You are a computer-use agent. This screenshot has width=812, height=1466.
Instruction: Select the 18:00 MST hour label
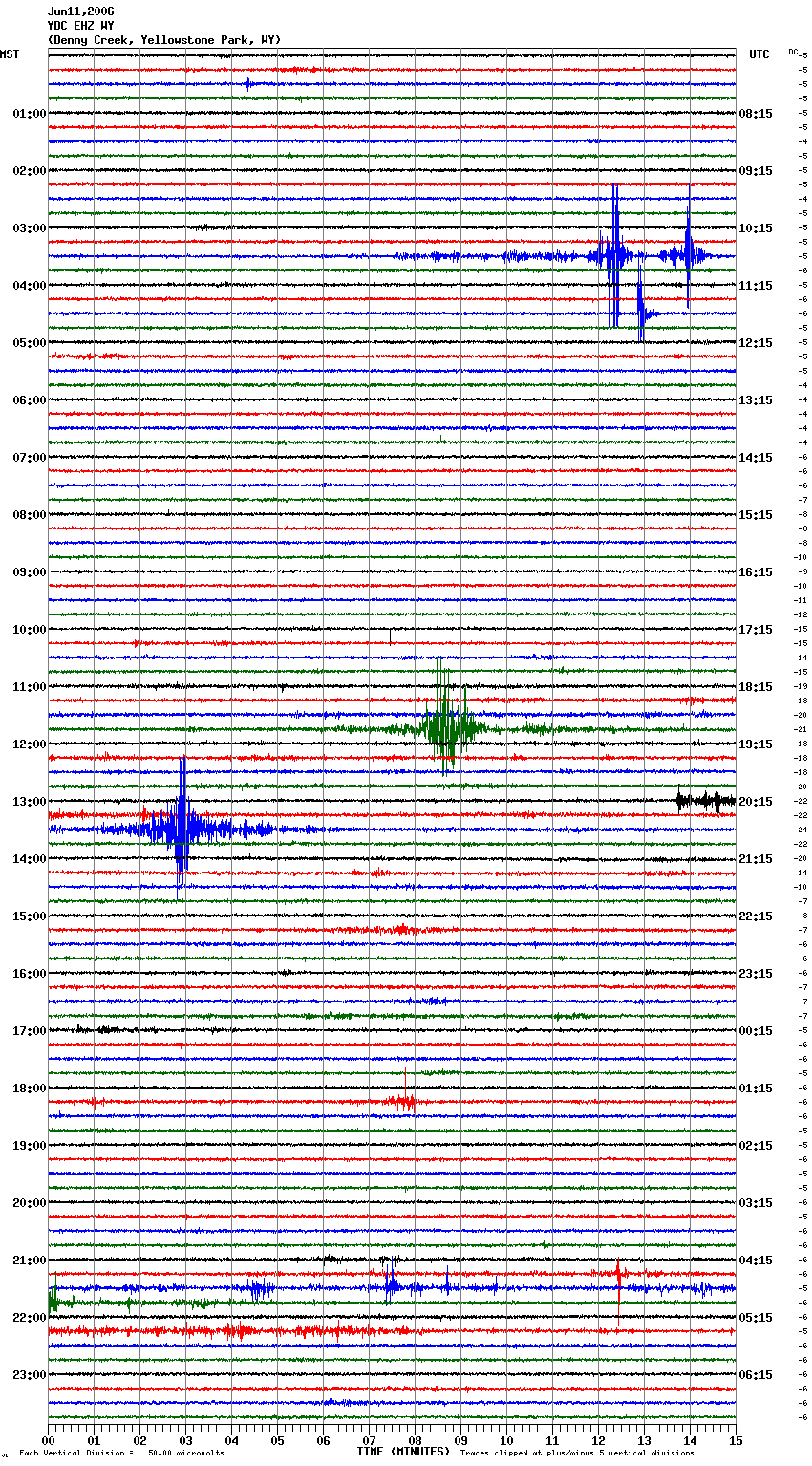pyautogui.click(x=29, y=1089)
